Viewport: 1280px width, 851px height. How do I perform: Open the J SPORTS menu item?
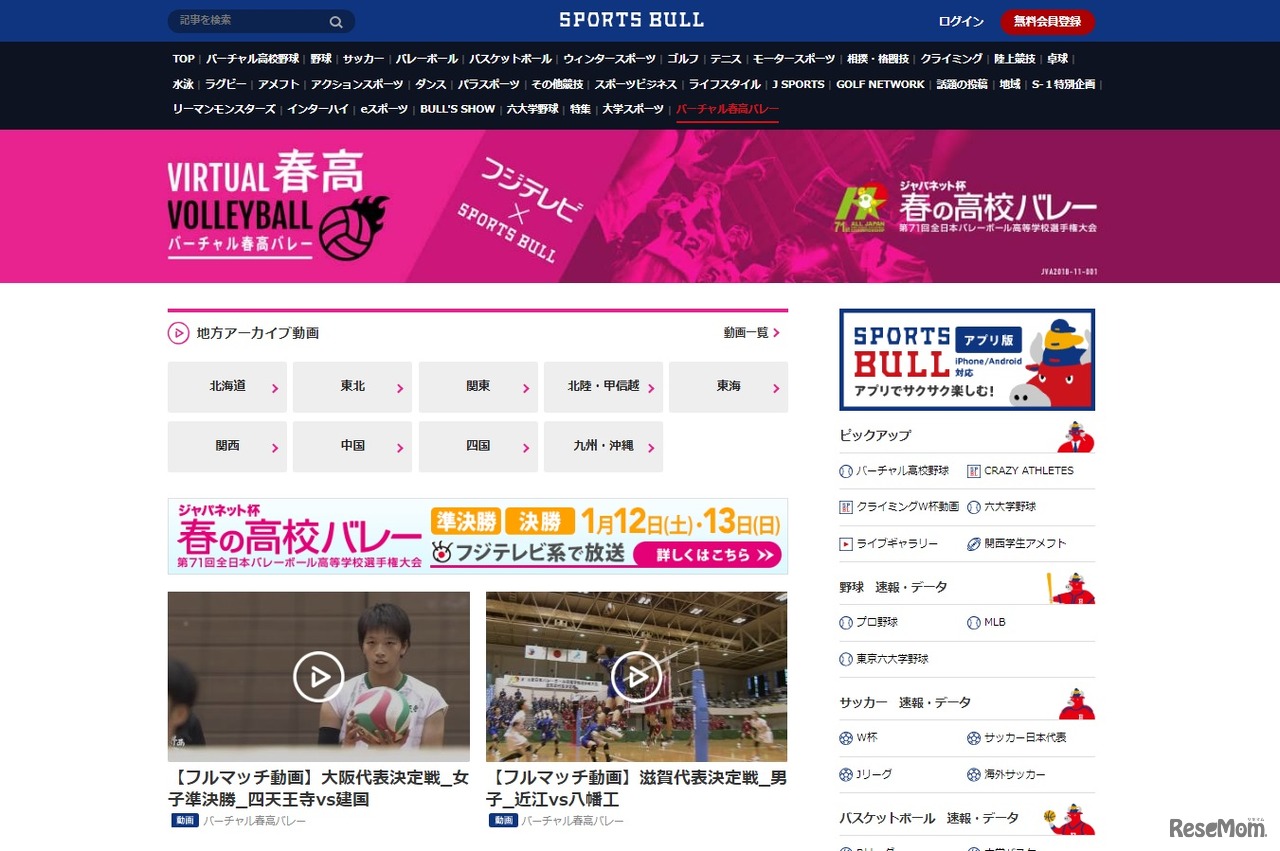[798, 84]
